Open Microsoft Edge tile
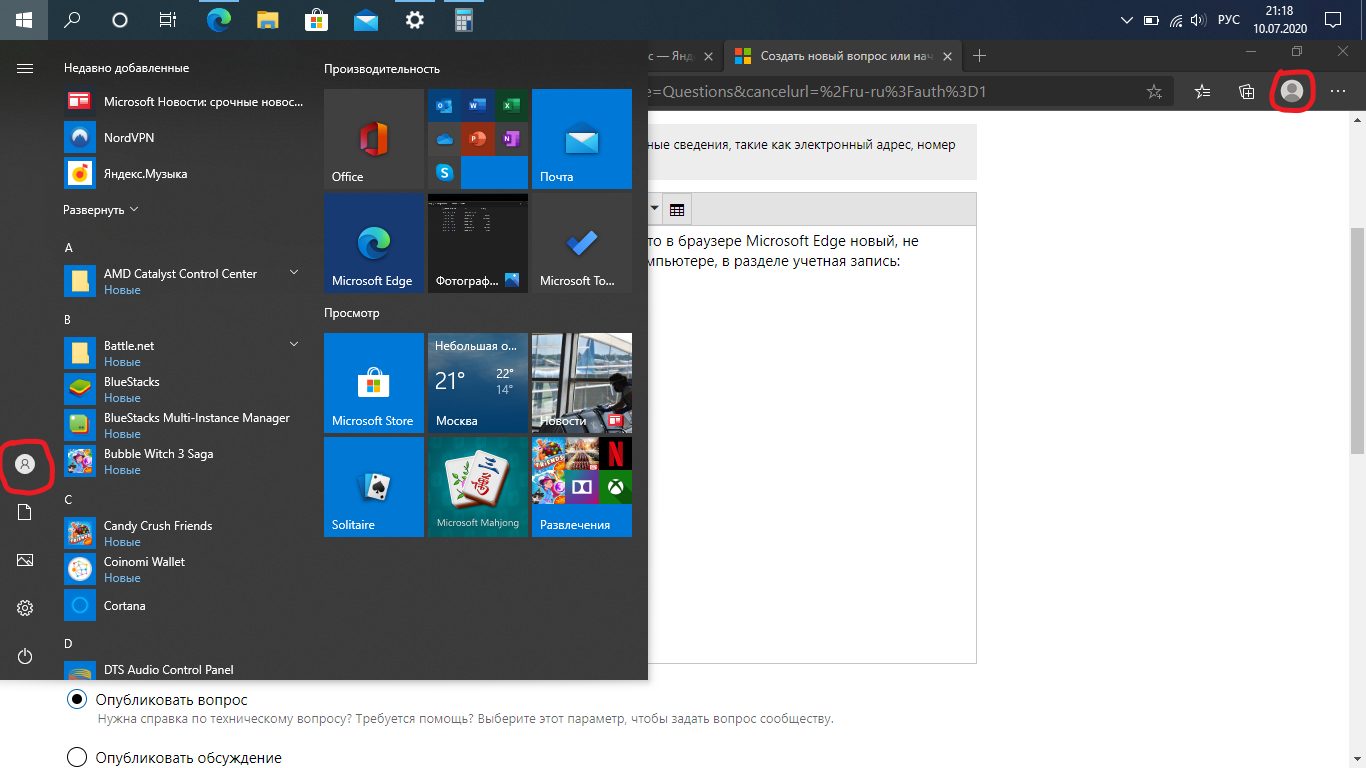 [x=374, y=243]
